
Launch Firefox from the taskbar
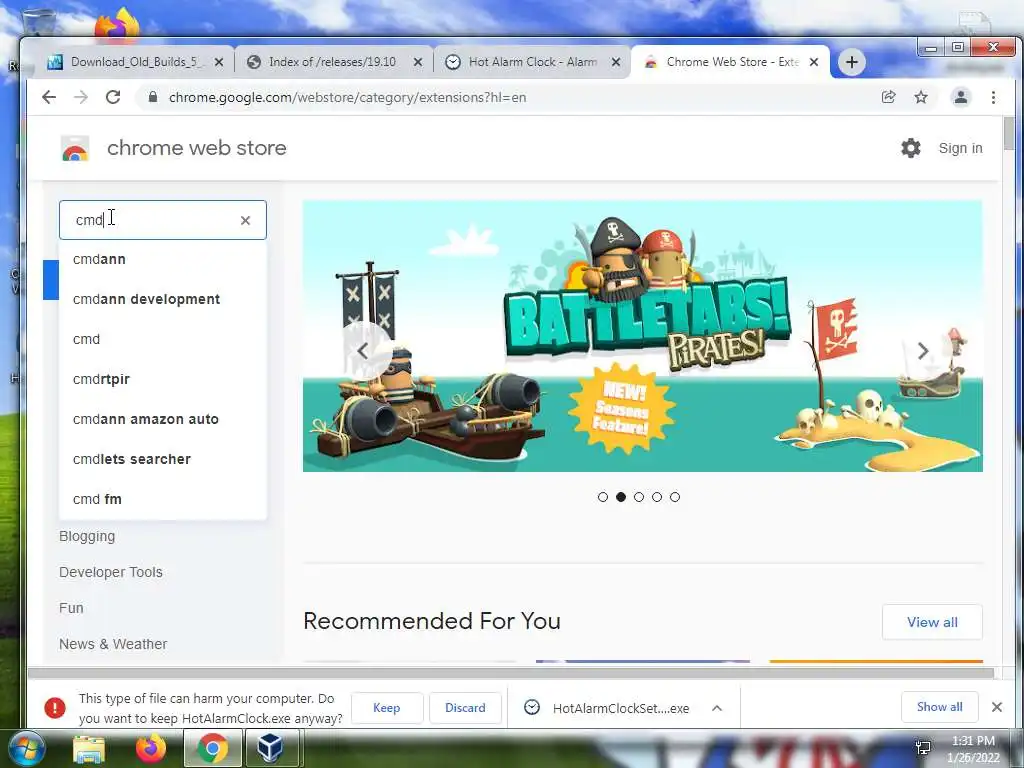tap(150, 748)
